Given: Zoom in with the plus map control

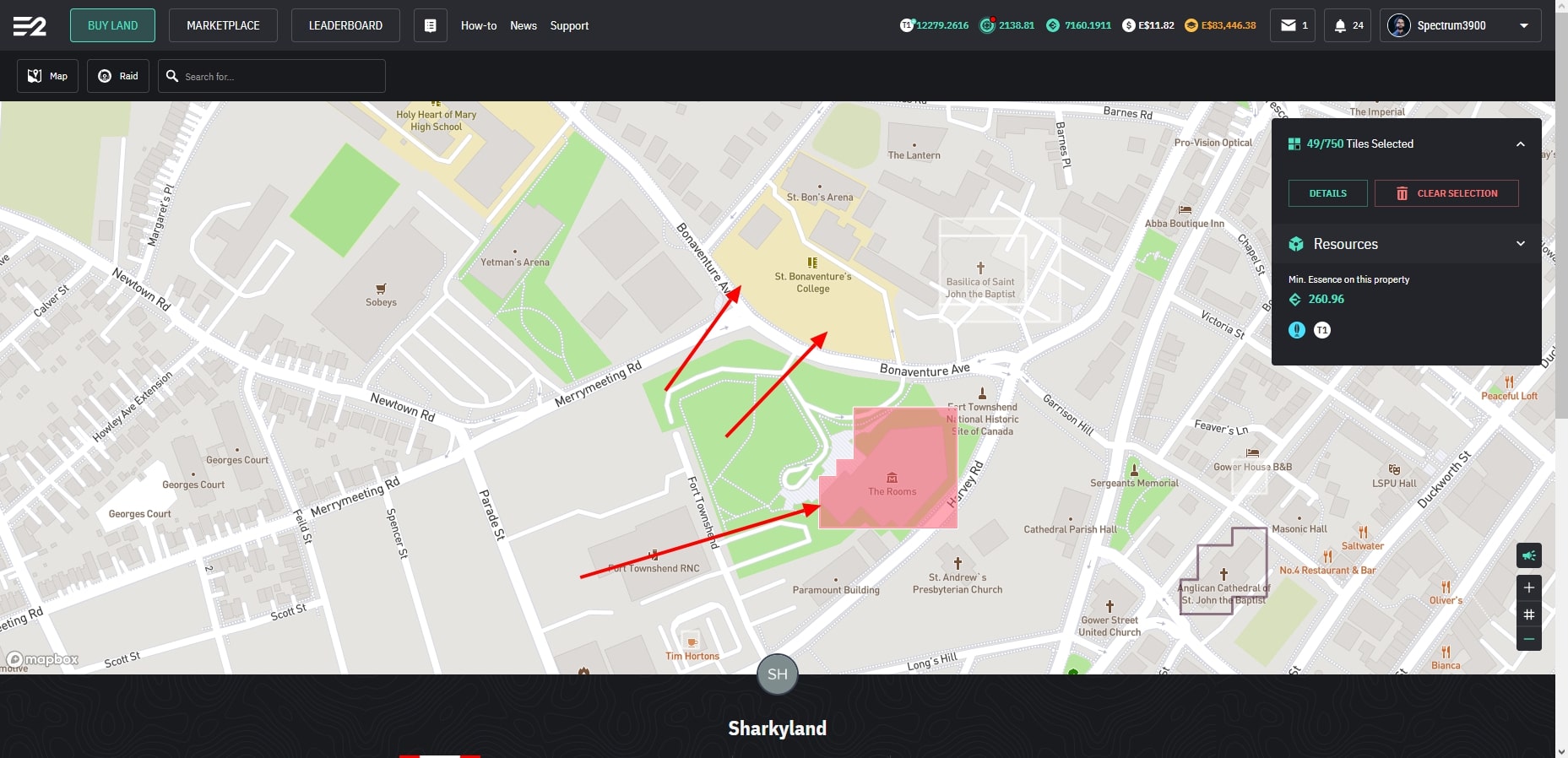Looking at the screenshot, I should [1529, 587].
